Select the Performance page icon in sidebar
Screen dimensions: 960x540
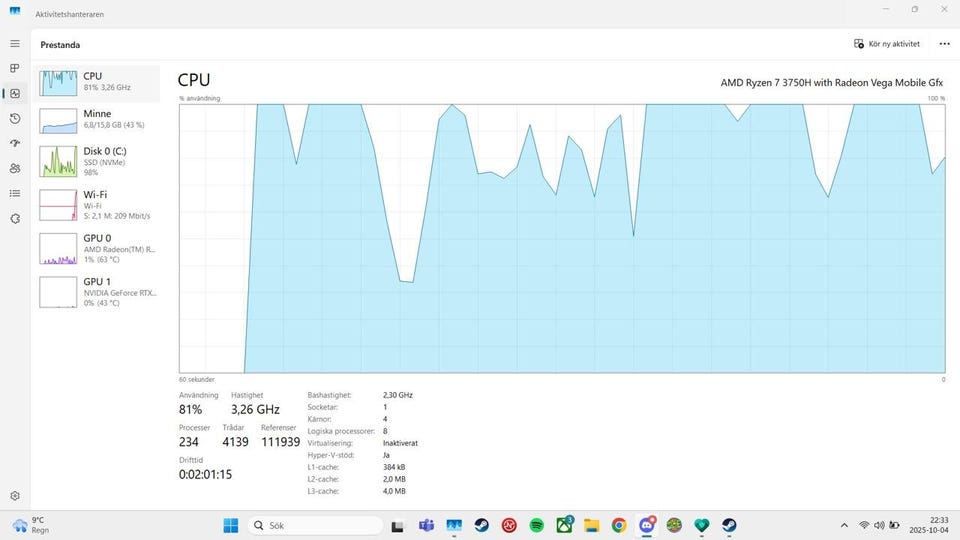pyautogui.click(x=15, y=94)
